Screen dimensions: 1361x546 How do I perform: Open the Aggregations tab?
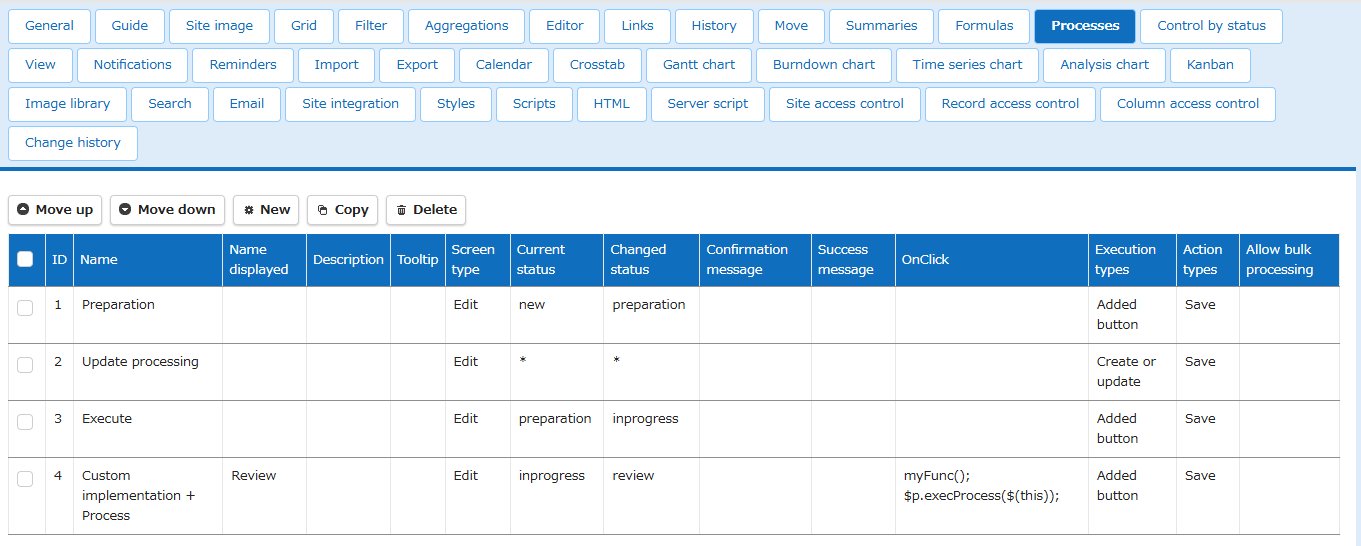[466, 26]
